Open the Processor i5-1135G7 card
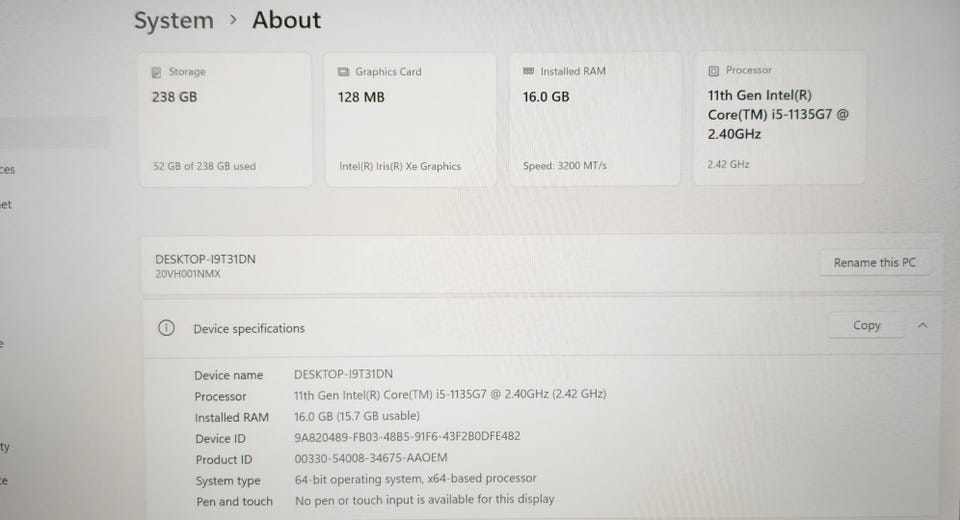The image size is (960, 520). [x=779, y=118]
